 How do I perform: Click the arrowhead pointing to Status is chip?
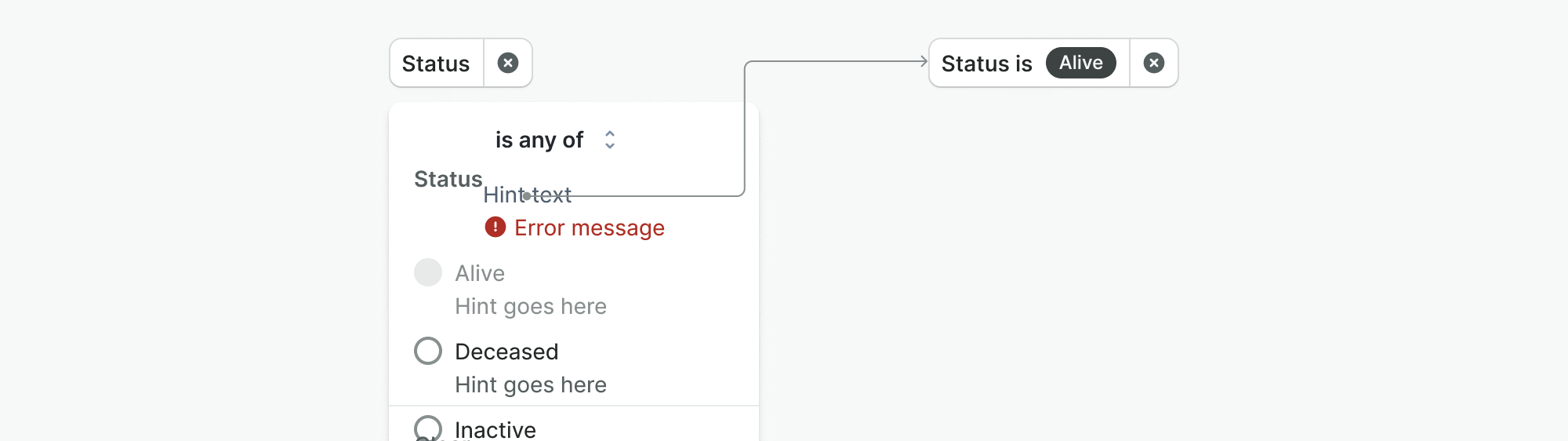point(924,60)
